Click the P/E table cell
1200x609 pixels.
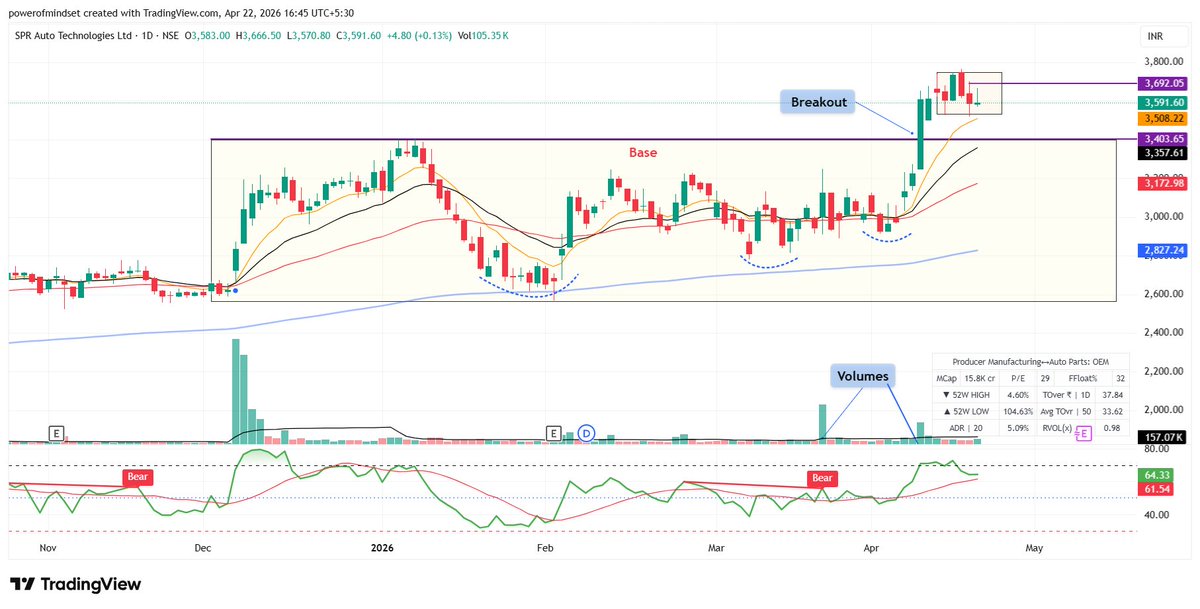pos(1018,378)
